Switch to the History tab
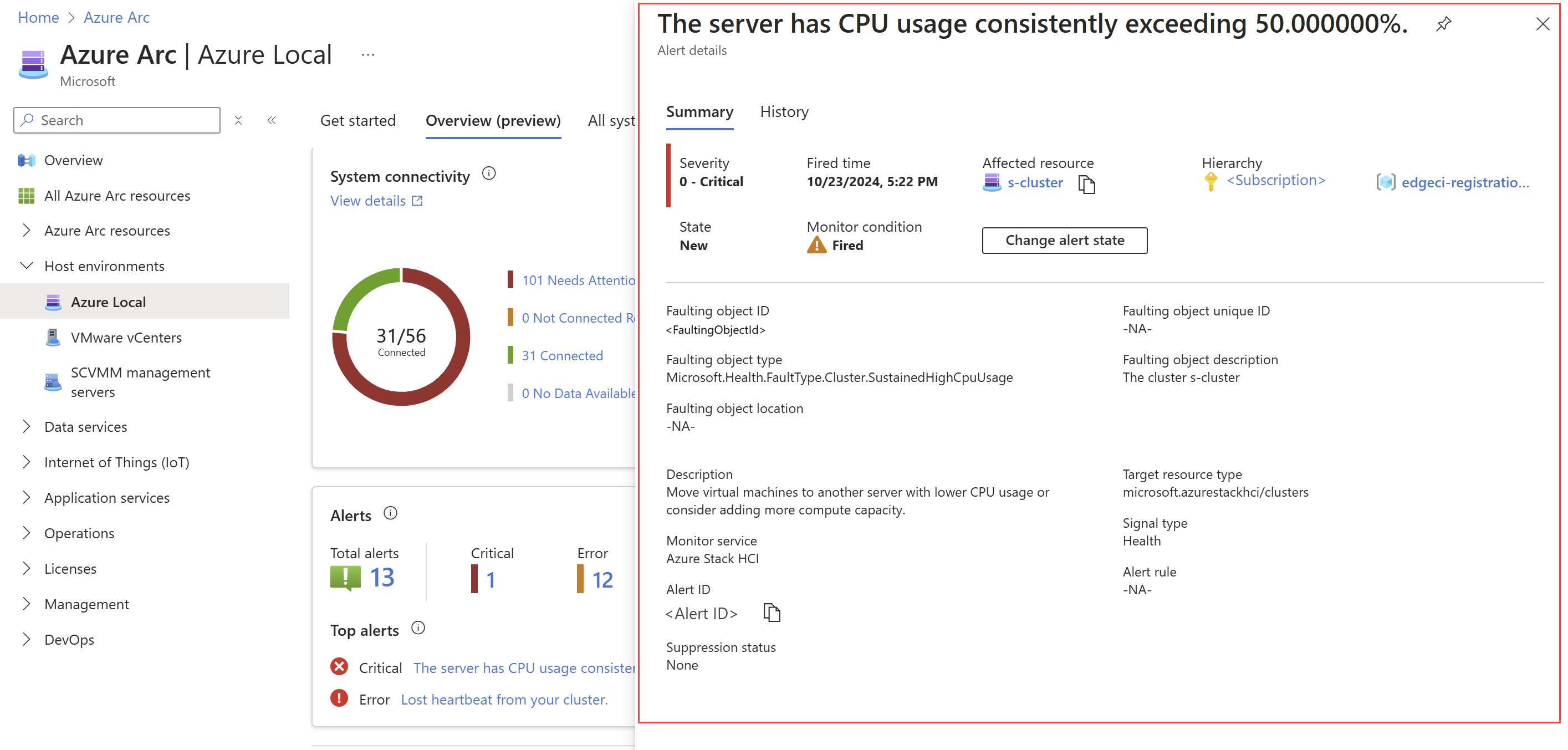1568x750 pixels. 784,112
